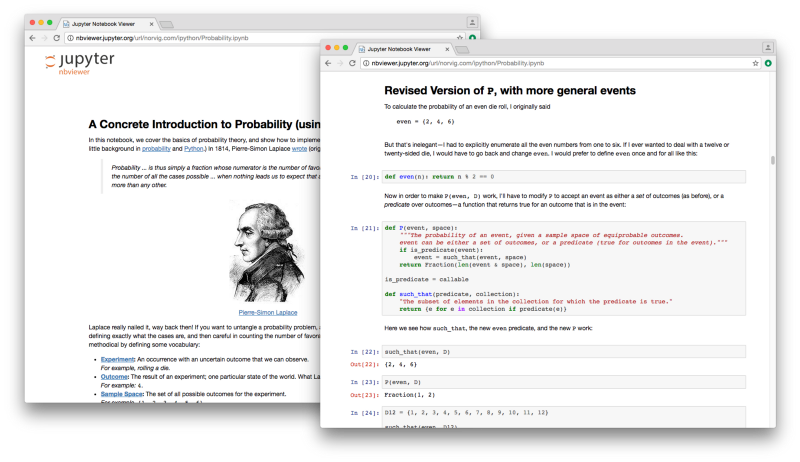Click the 'even = {2, 4, 6}' snippet
Viewport: 800px width, 462px height.
pyautogui.click(x=425, y=122)
